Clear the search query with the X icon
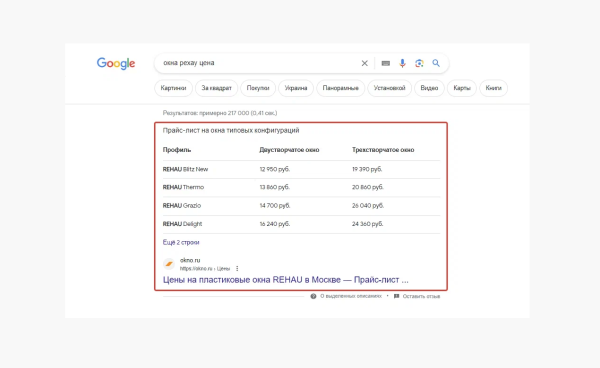This screenshot has height=368, width=600. pos(365,63)
